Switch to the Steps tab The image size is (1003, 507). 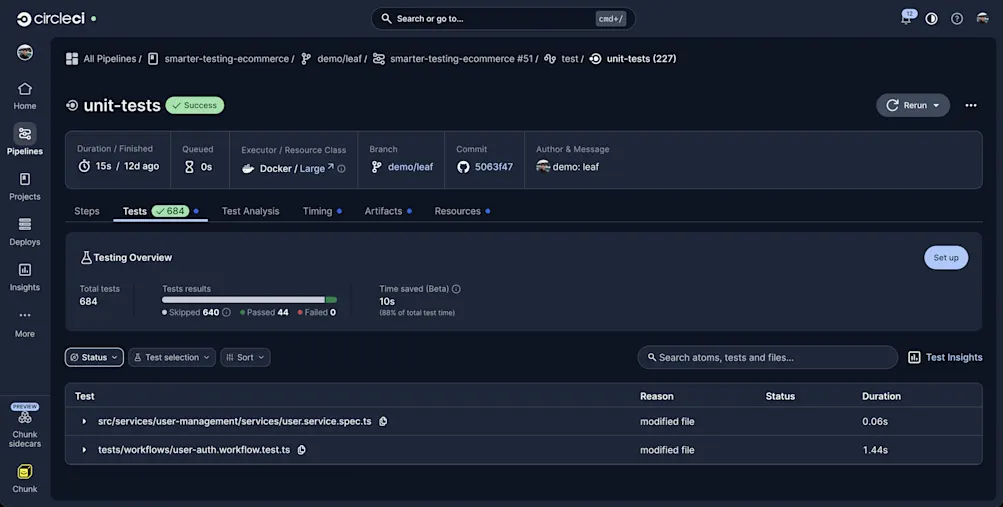click(87, 211)
